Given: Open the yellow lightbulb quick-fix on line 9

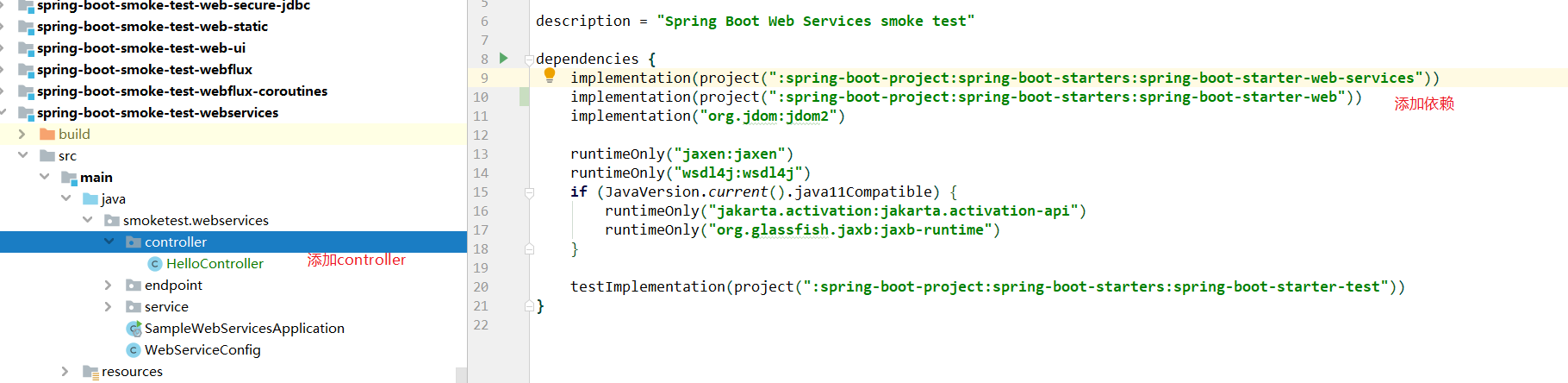Looking at the screenshot, I should tap(550, 76).
